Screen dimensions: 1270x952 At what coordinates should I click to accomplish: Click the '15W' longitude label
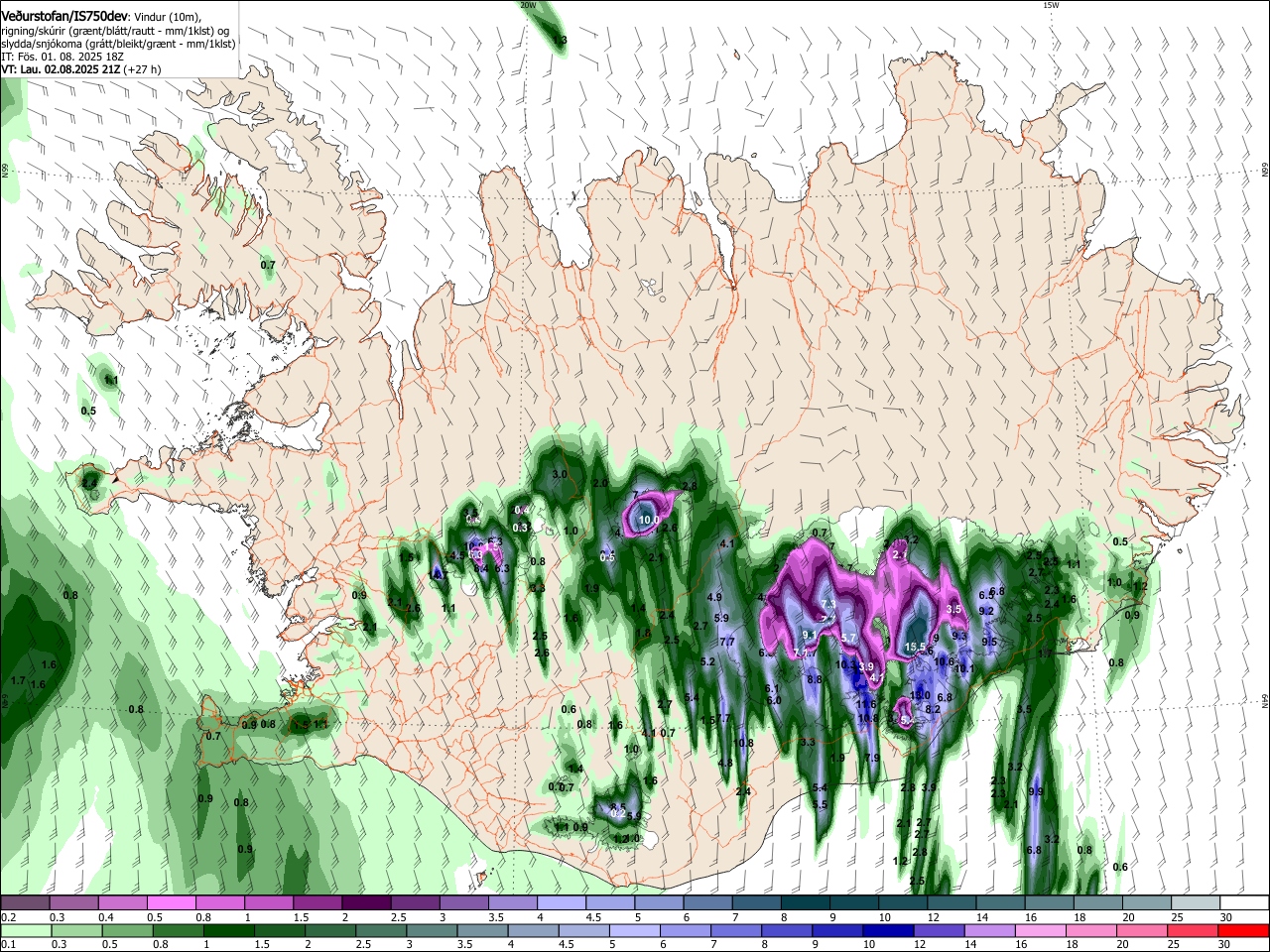tap(1051, 5)
